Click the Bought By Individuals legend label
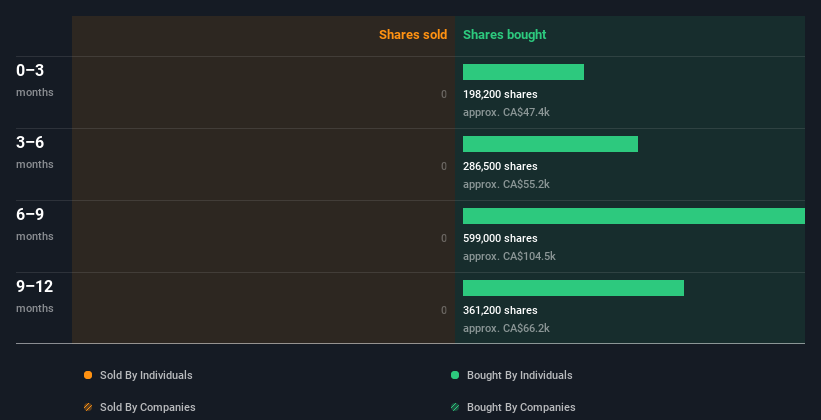 point(519,375)
